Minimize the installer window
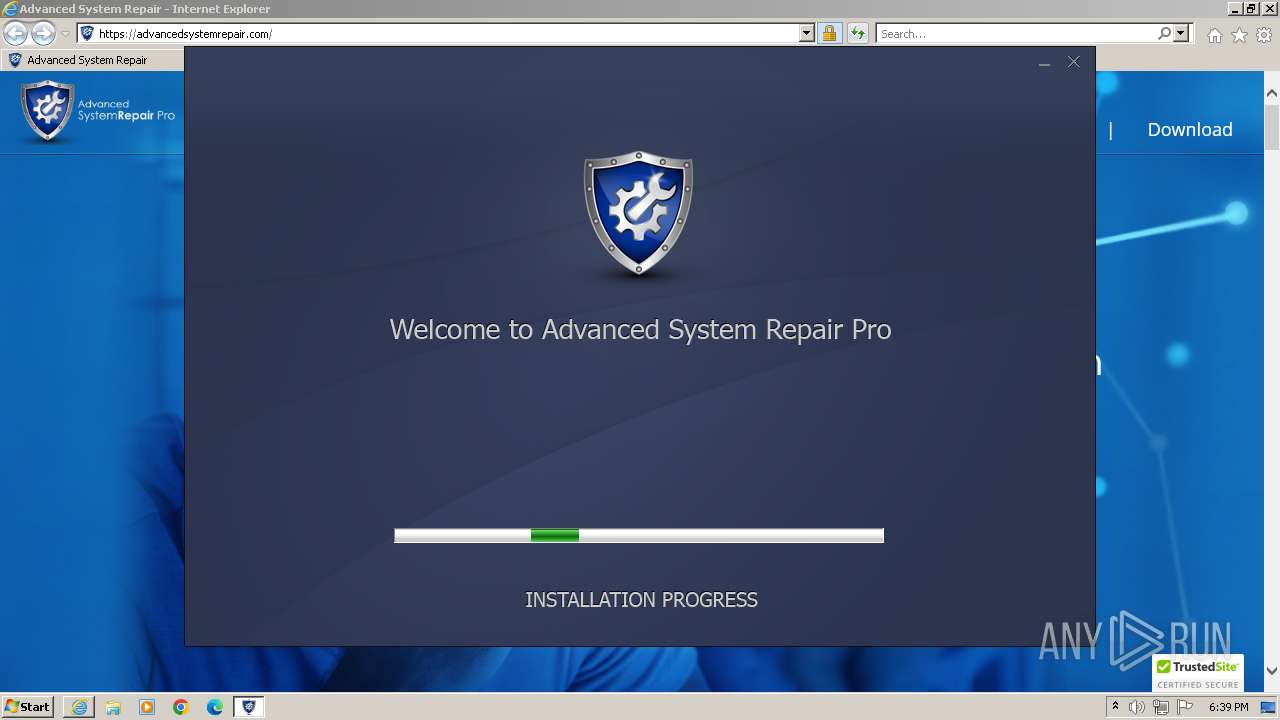 coord(1044,63)
